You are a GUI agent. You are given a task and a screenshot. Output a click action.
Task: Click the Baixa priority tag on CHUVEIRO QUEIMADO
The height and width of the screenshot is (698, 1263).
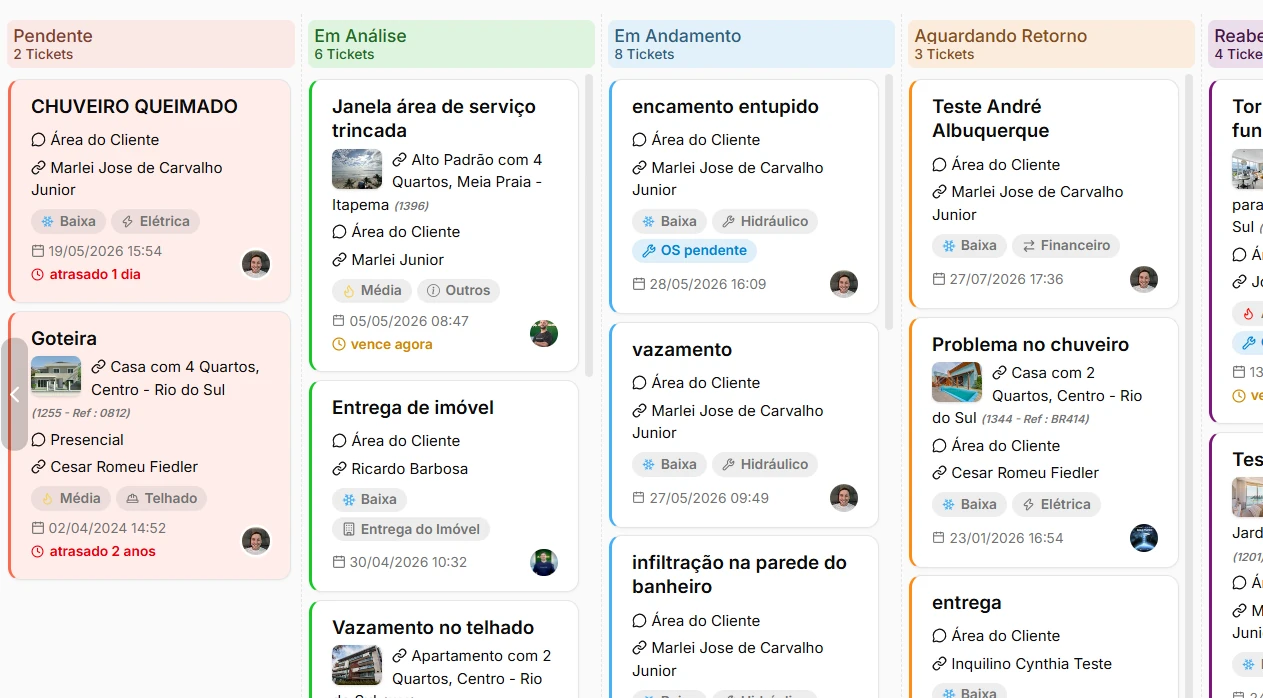tap(68, 221)
